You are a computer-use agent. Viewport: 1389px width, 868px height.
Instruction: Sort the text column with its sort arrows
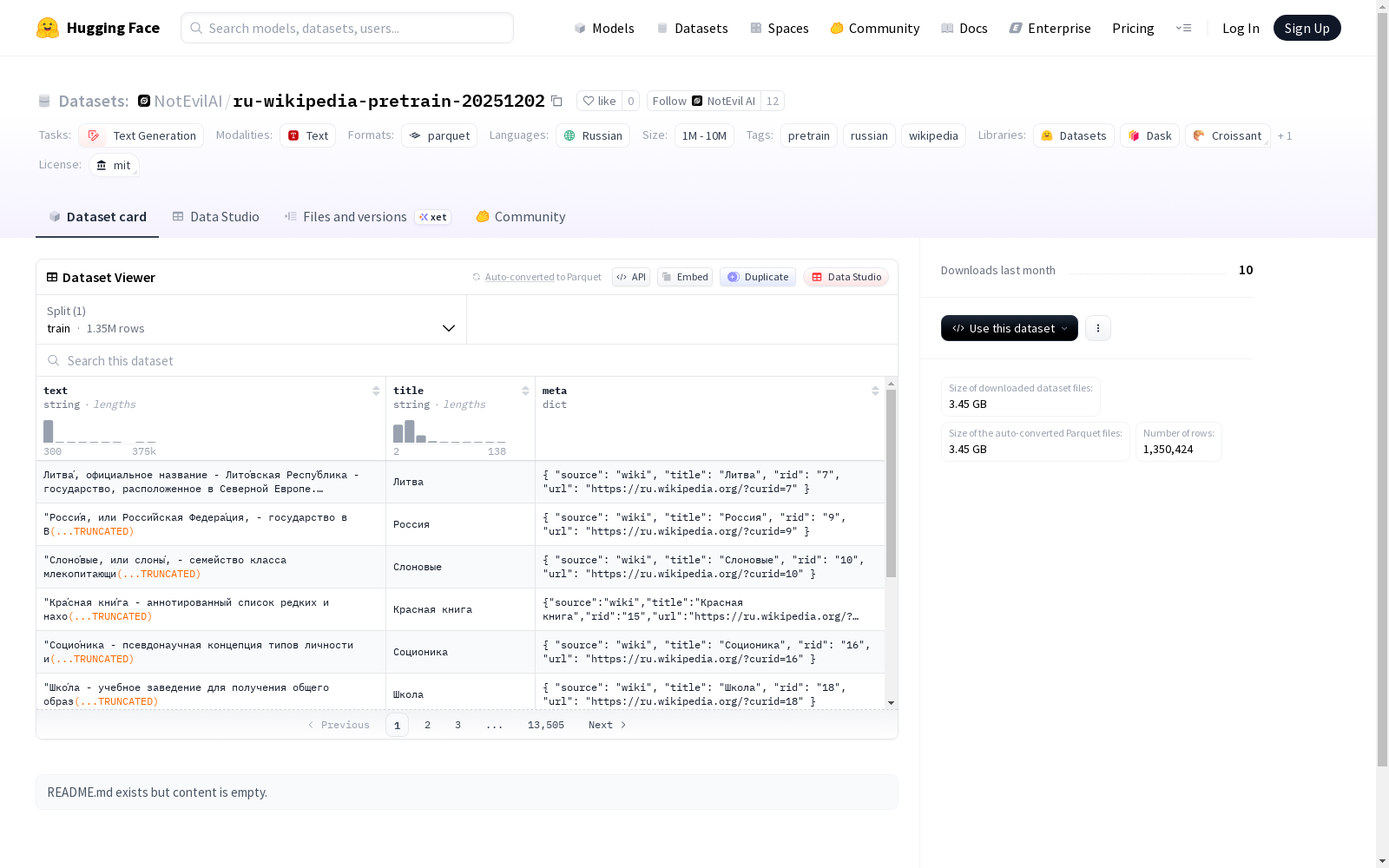(376, 391)
